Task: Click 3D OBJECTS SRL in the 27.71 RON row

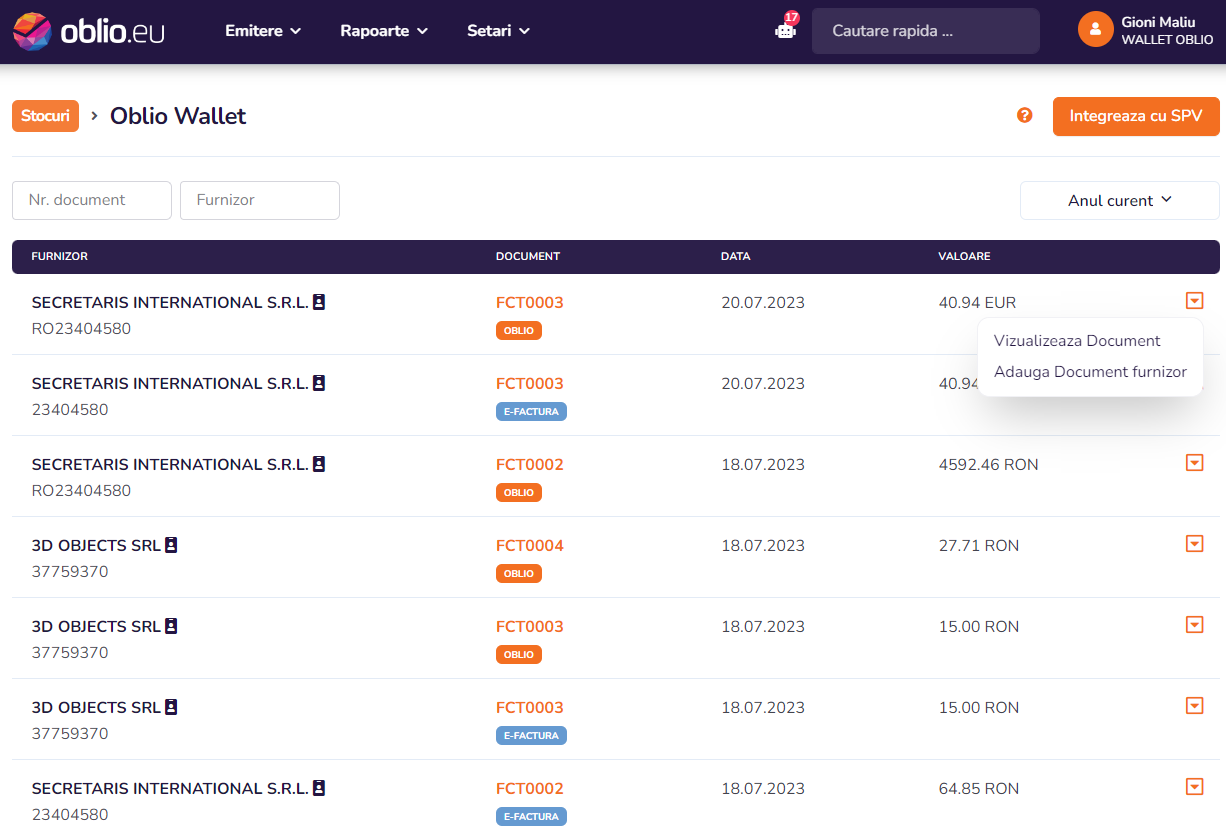Action: (x=96, y=546)
